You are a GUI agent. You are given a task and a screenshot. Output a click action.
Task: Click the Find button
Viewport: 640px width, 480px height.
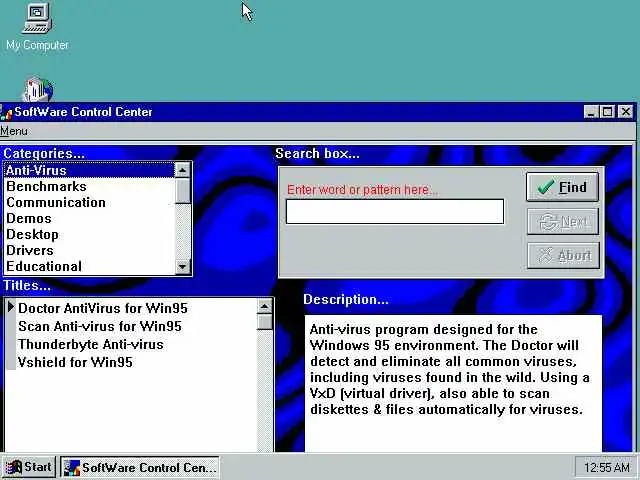pyautogui.click(x=562, y=187)
